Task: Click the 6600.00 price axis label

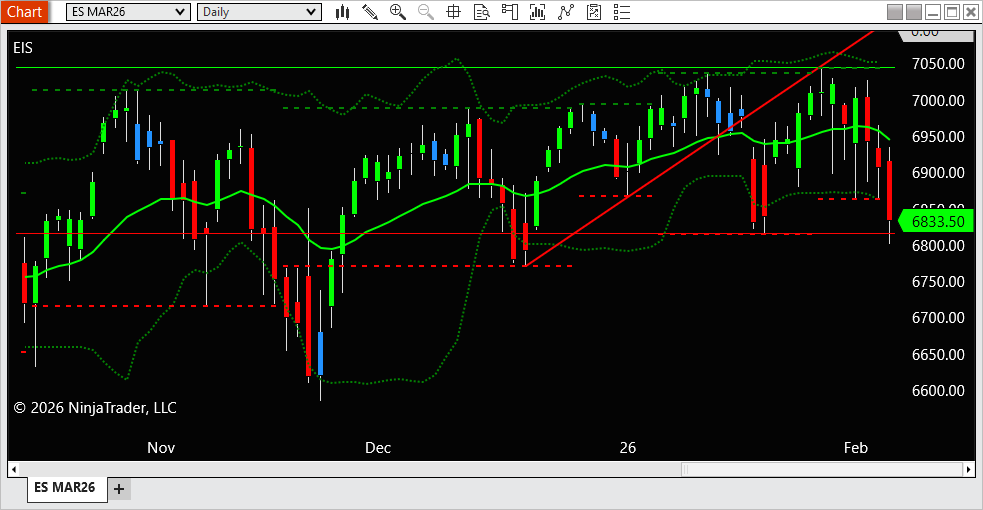Action: coord(938,391)
